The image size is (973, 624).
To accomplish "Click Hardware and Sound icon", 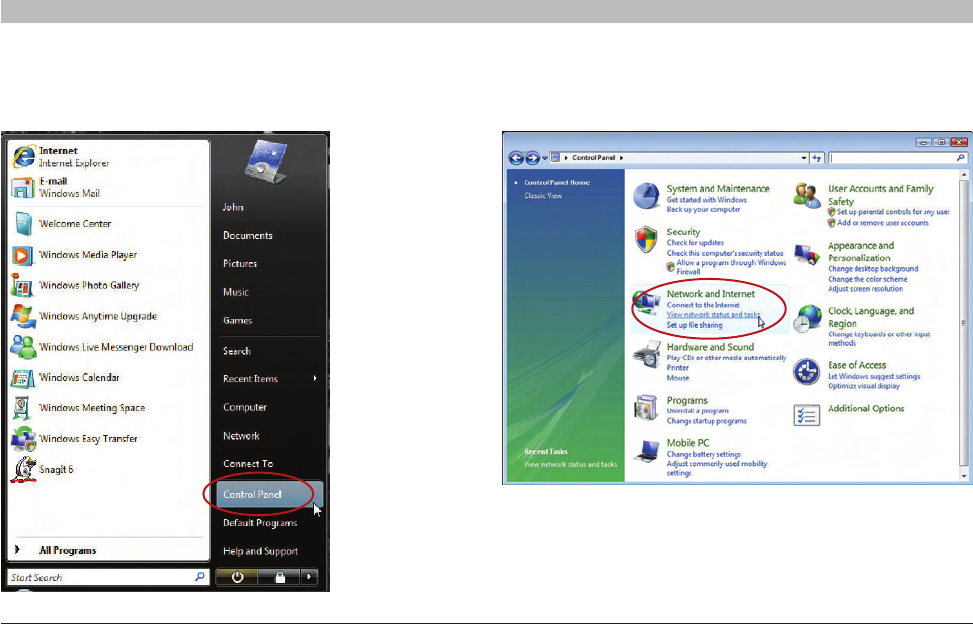I will coord(647,354).
